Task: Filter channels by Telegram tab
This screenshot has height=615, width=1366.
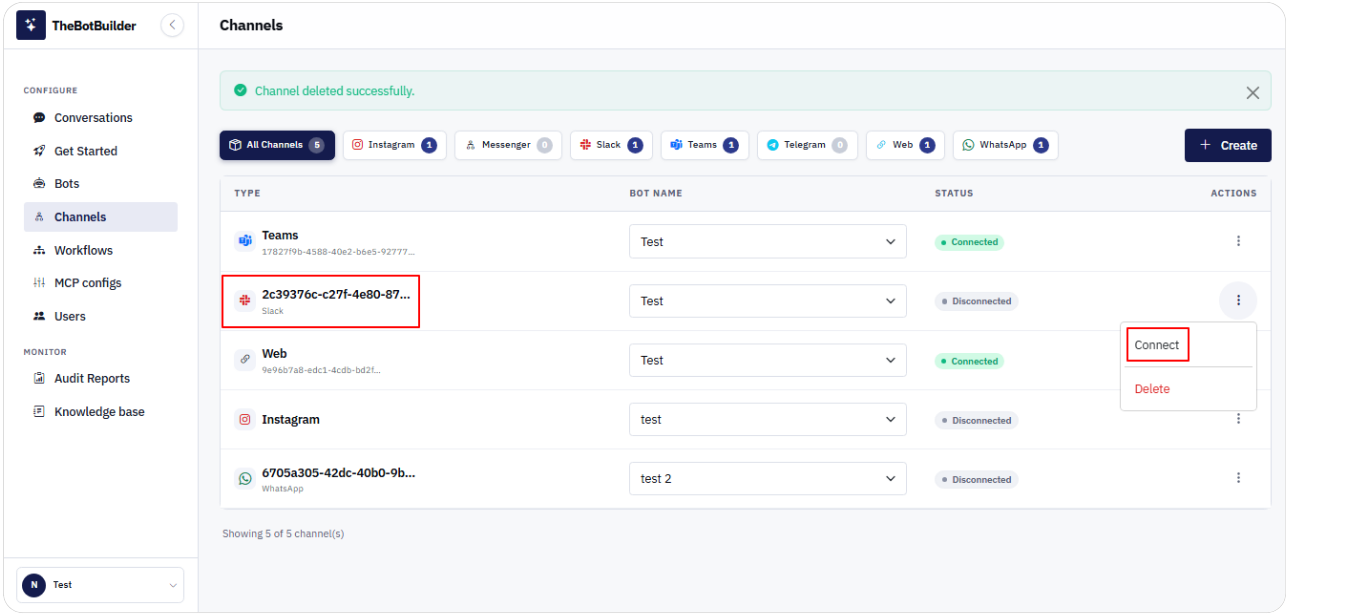Action: pos(807,145)
